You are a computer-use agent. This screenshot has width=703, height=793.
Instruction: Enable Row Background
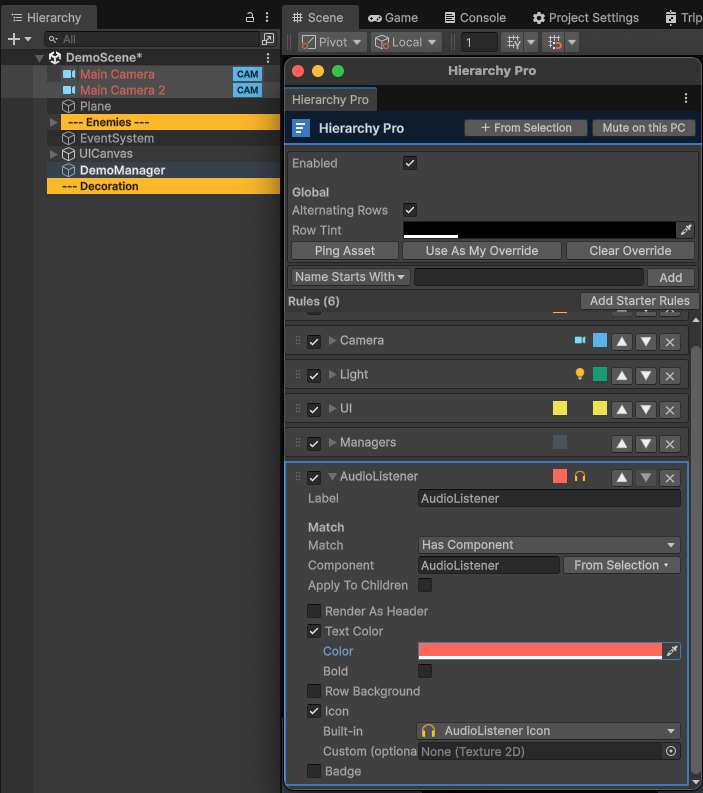pyautogui.click(x=314, y=691)
